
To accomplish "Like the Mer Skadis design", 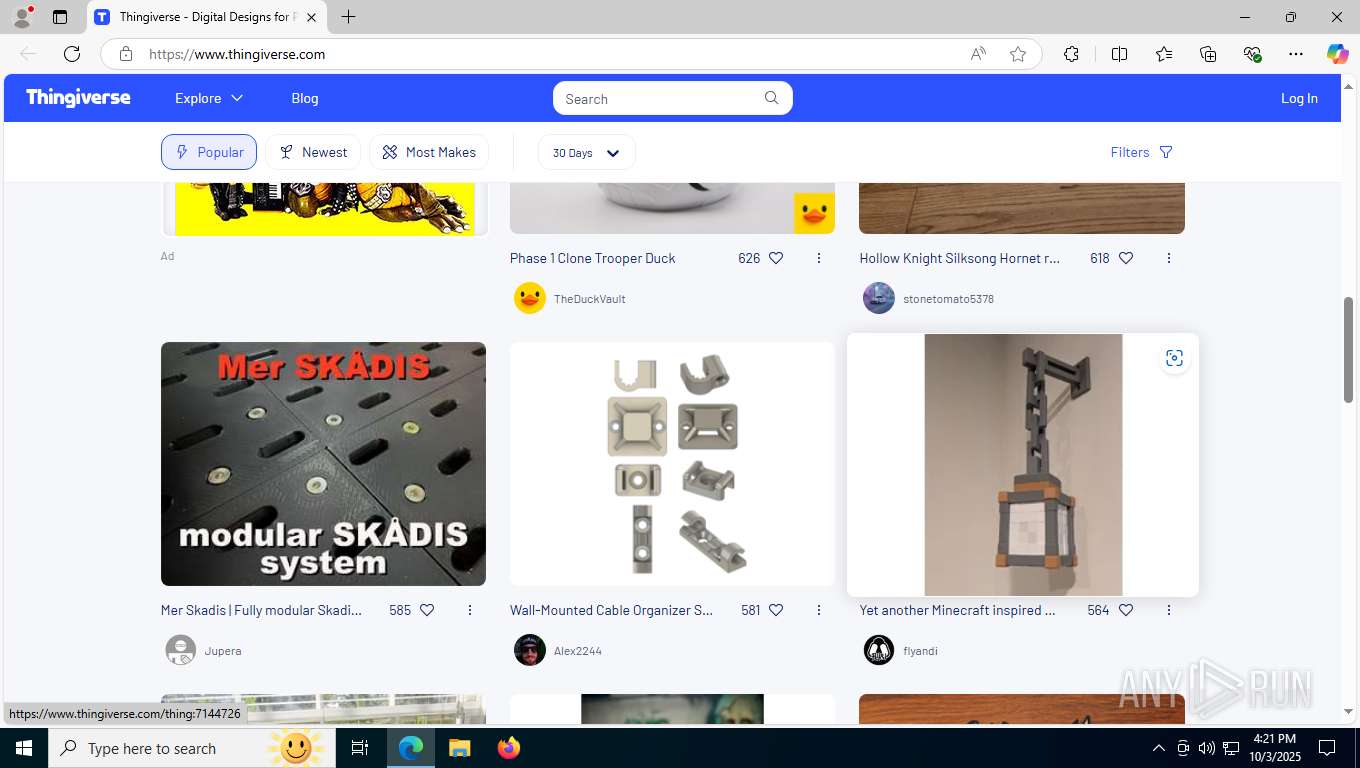I will pyautogui.click(x=427, y=610).
